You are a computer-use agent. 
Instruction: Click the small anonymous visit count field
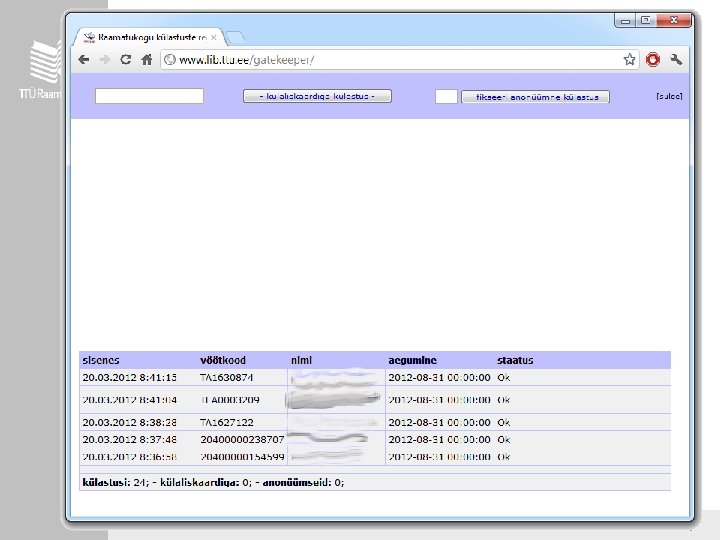pyautogui.click(x=446, y=96)
